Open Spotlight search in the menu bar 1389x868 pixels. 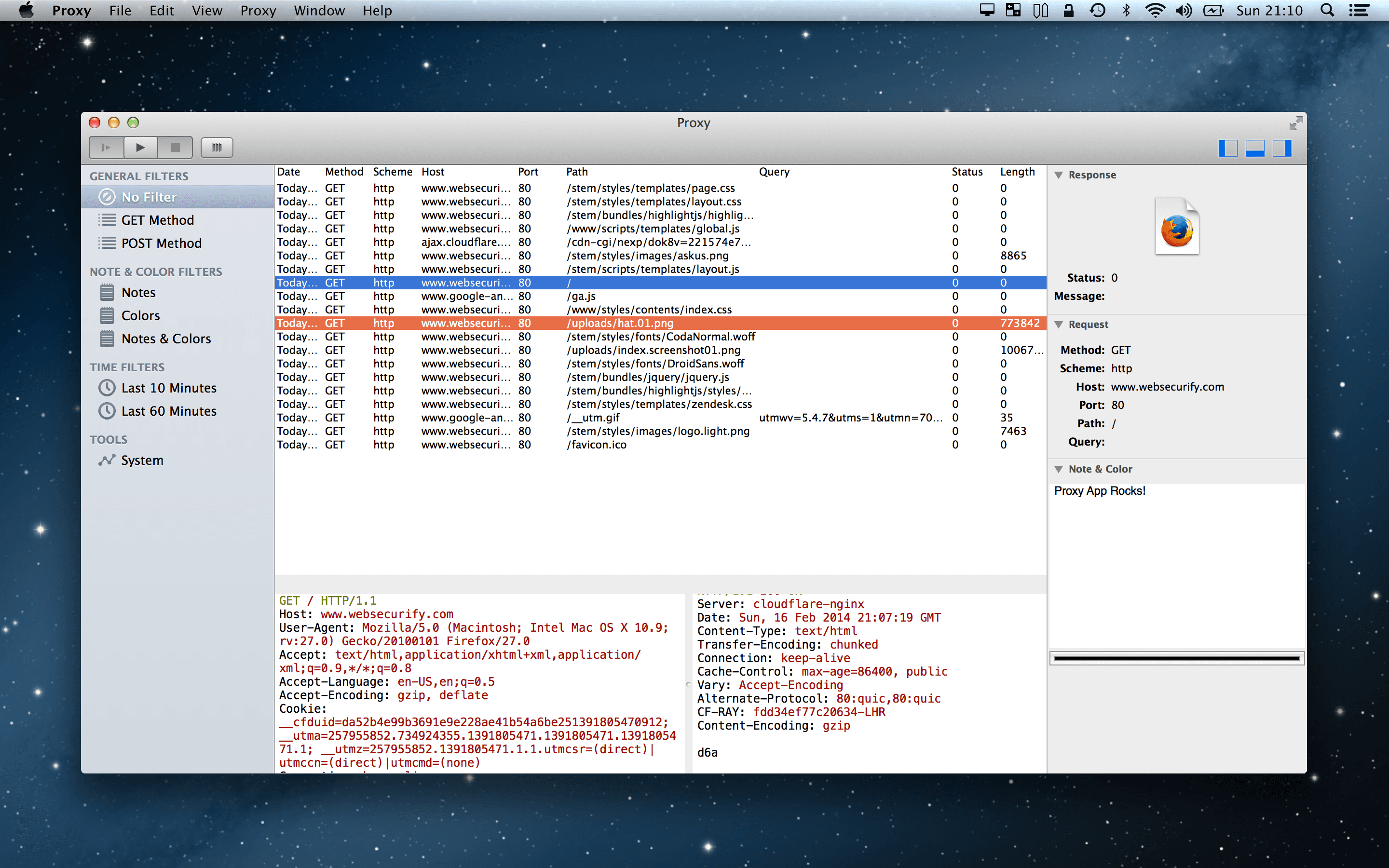[1327, 10]
